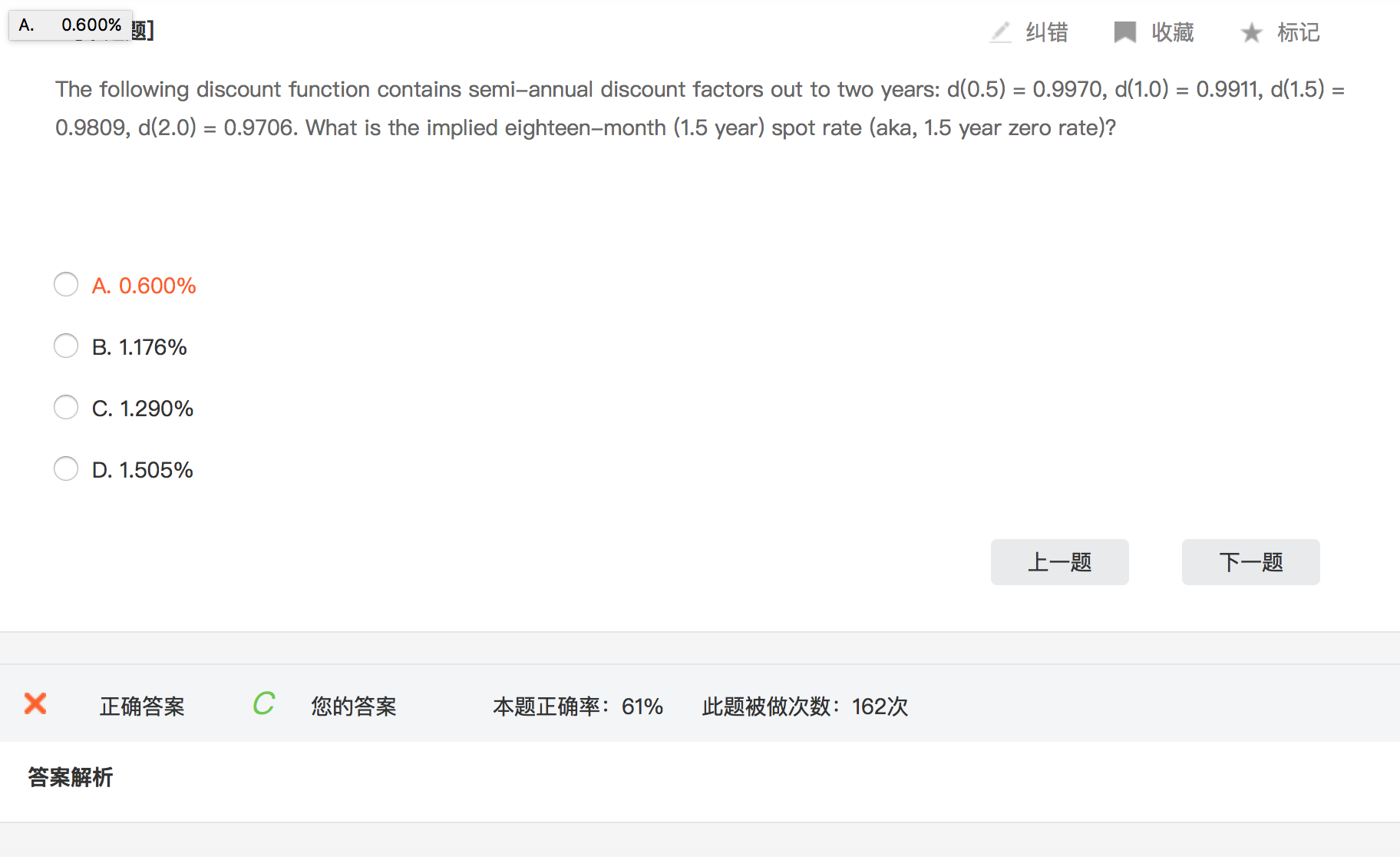Choose answer text C. 1.290%

coord(143,409)
